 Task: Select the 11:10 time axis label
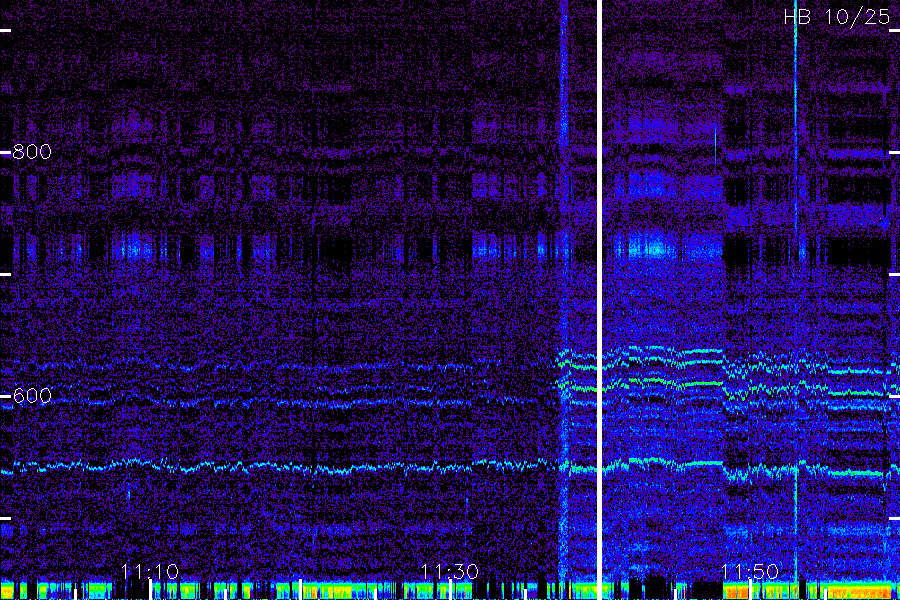[150, 572]
